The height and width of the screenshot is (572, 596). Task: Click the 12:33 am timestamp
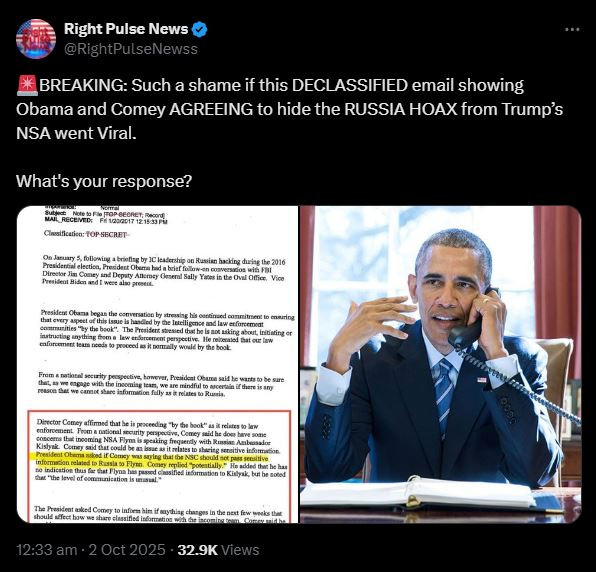coord(46,550)
